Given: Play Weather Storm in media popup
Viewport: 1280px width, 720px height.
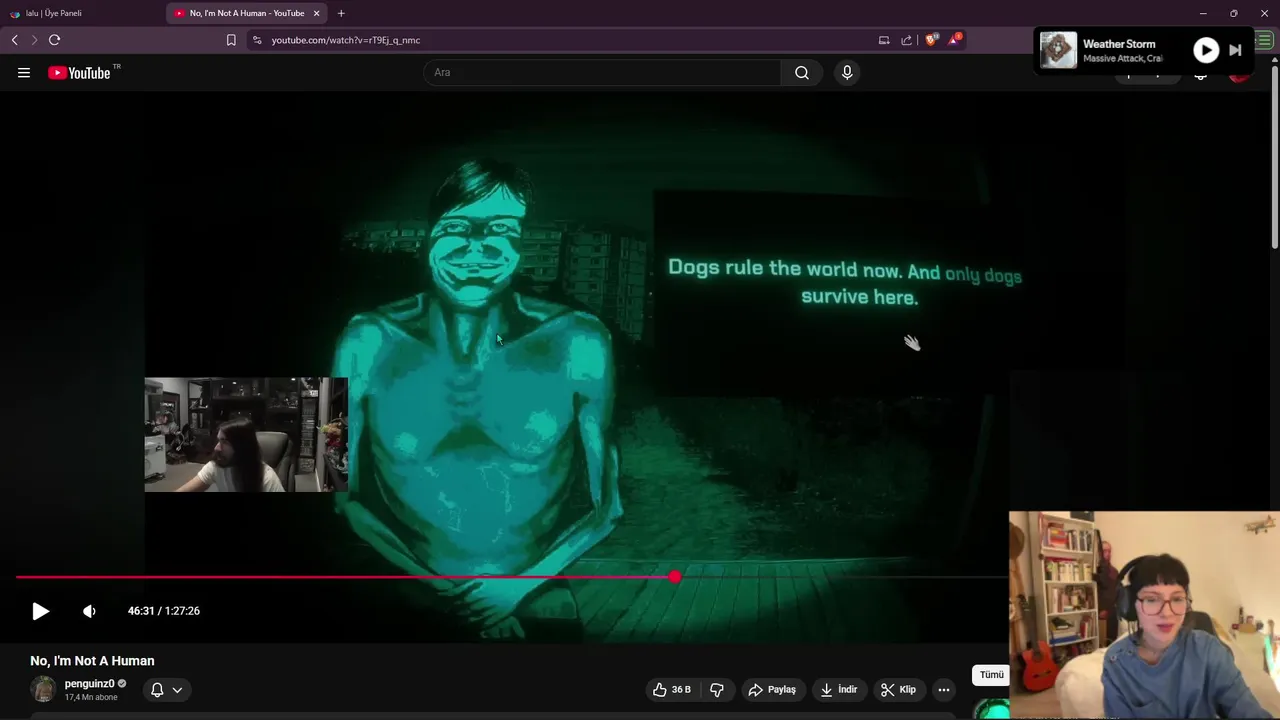Looking at the screenshot, I should (1206, 50).
